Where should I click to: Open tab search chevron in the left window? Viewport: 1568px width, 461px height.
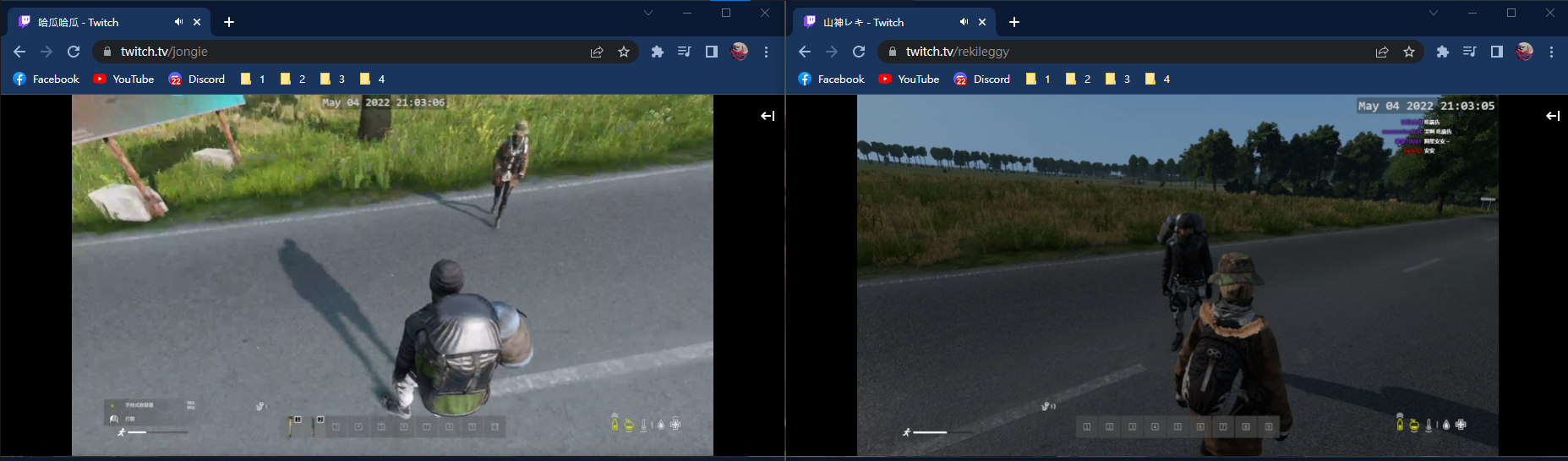(x=648, y=13)
